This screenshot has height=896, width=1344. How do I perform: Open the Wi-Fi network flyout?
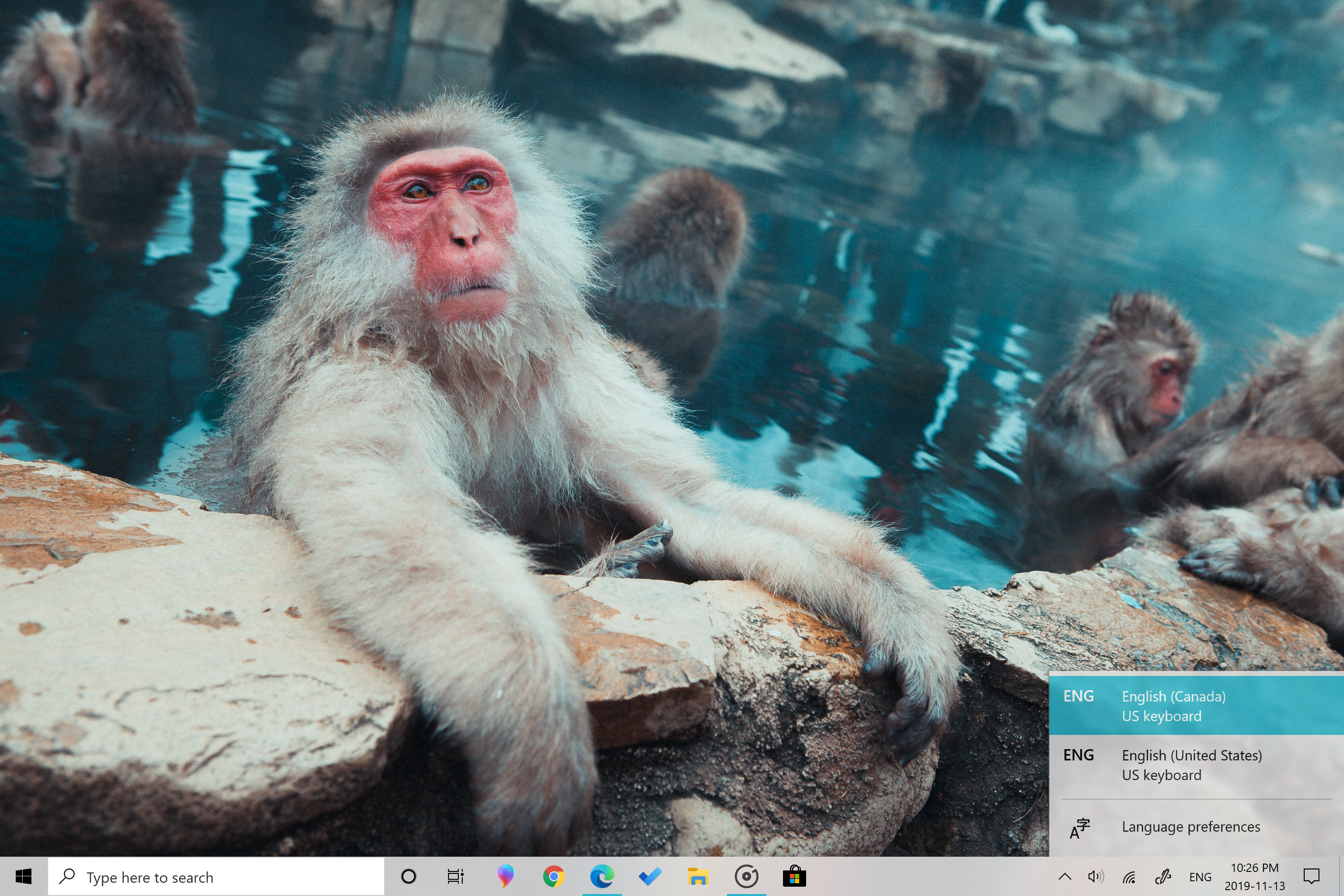click(x=1128, y=876)
